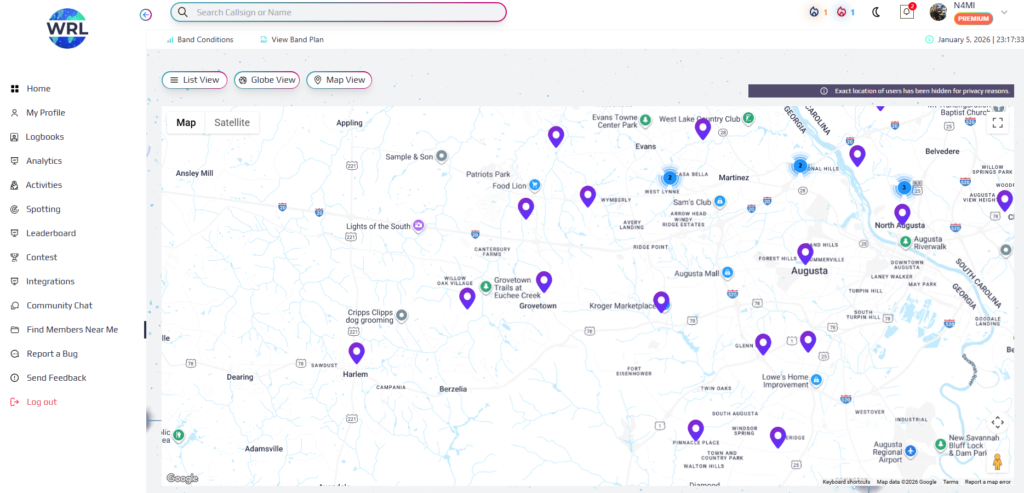Image resolution: width=1024 pixels, height=493 pixels.
Task: Go to Leaderboard in the sidebar
Action: (x=50, y=233)
